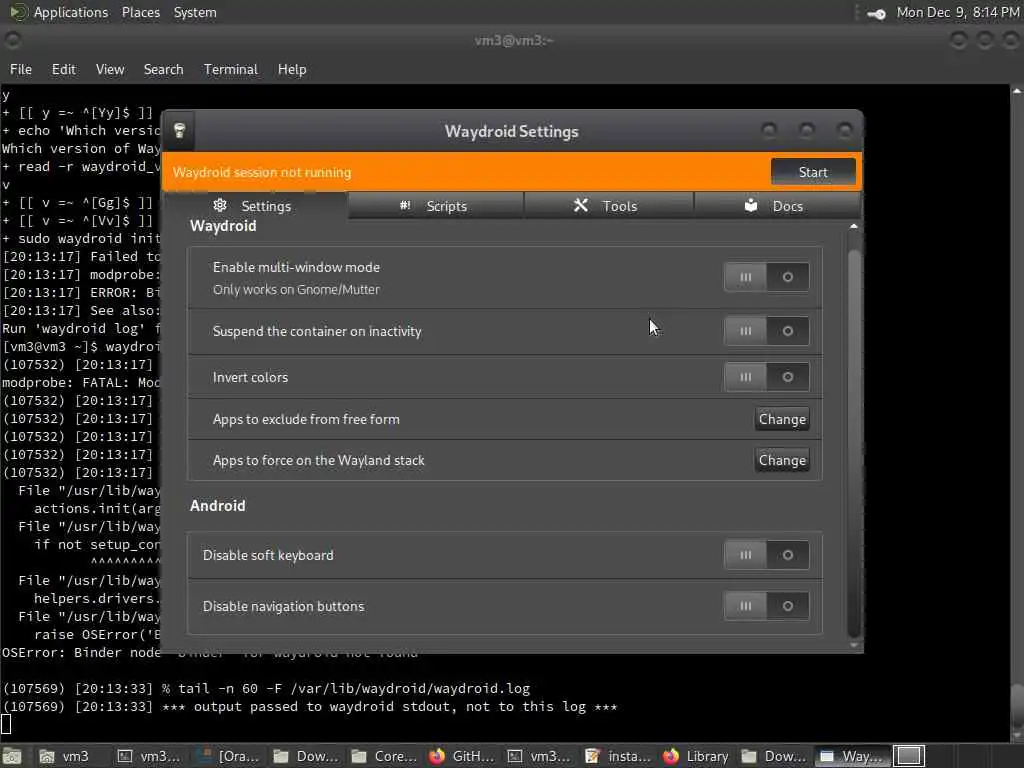This screenshot has height=768, width=1024.
Task: Start the Waydroid session
Action: (x=812, y=172)
